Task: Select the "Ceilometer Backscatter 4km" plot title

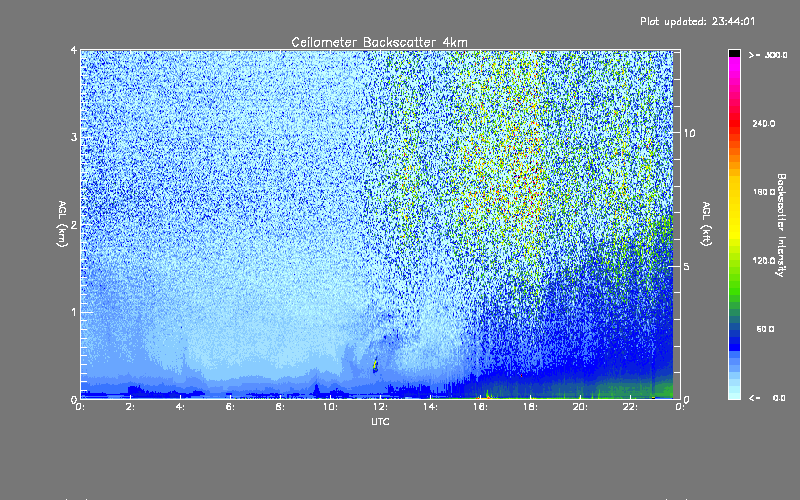Action: point(379,42)
